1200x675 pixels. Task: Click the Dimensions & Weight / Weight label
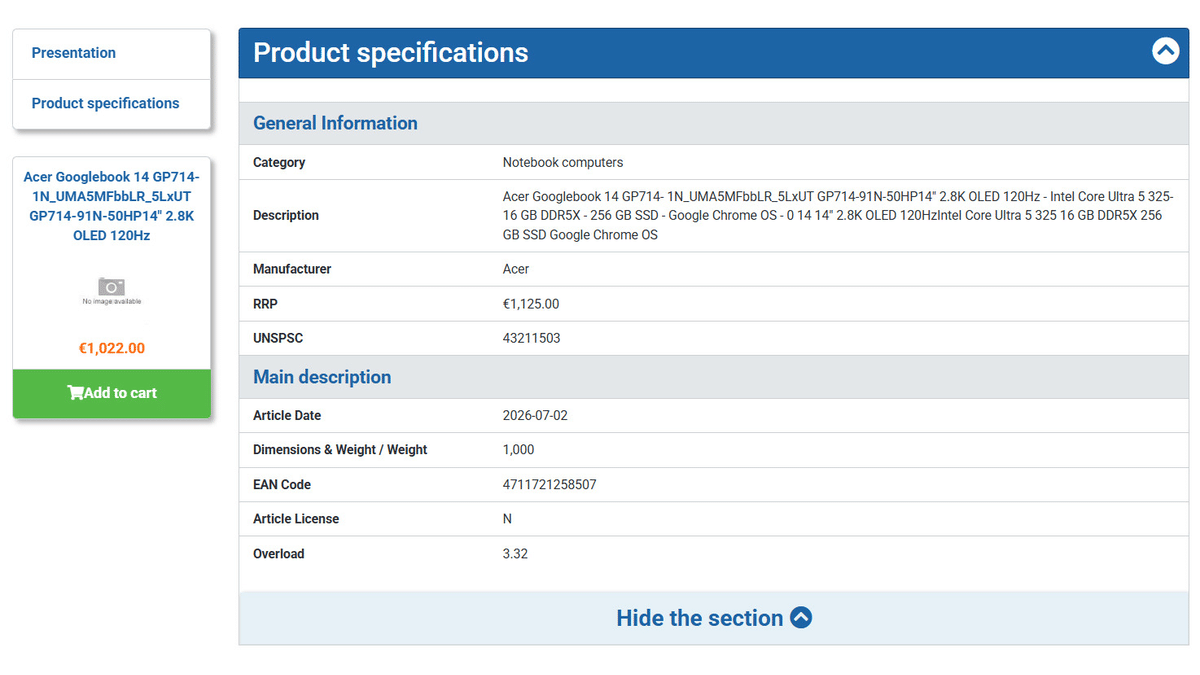pyautogui.click(x=340, y=450)
